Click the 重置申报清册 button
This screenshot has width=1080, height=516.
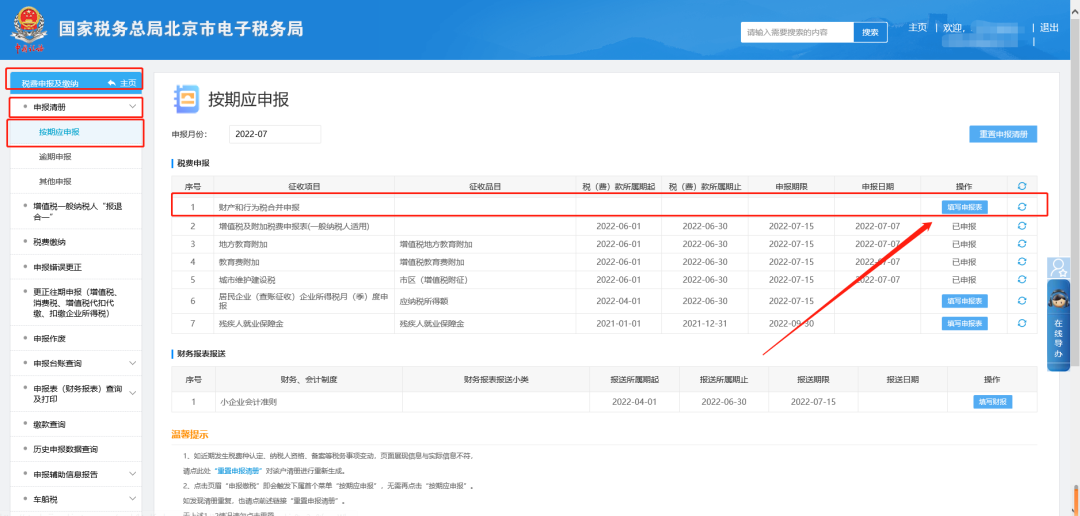(x=1002, y=134)
